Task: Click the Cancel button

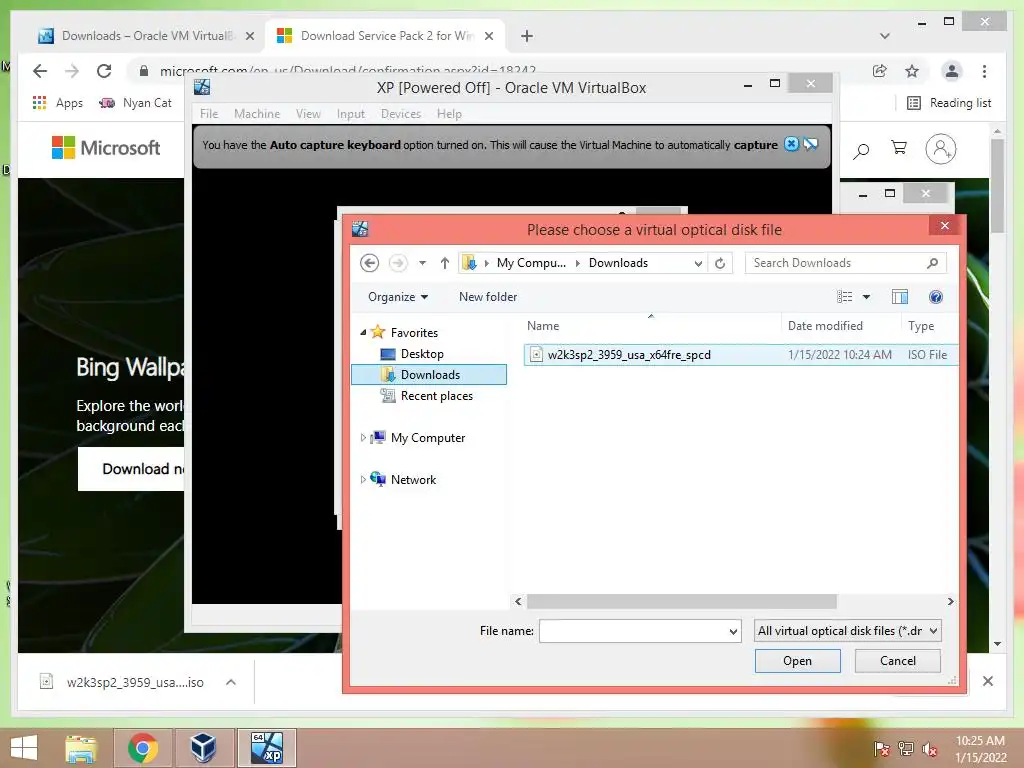Action: pyautogui.click(x=898, y=661)
